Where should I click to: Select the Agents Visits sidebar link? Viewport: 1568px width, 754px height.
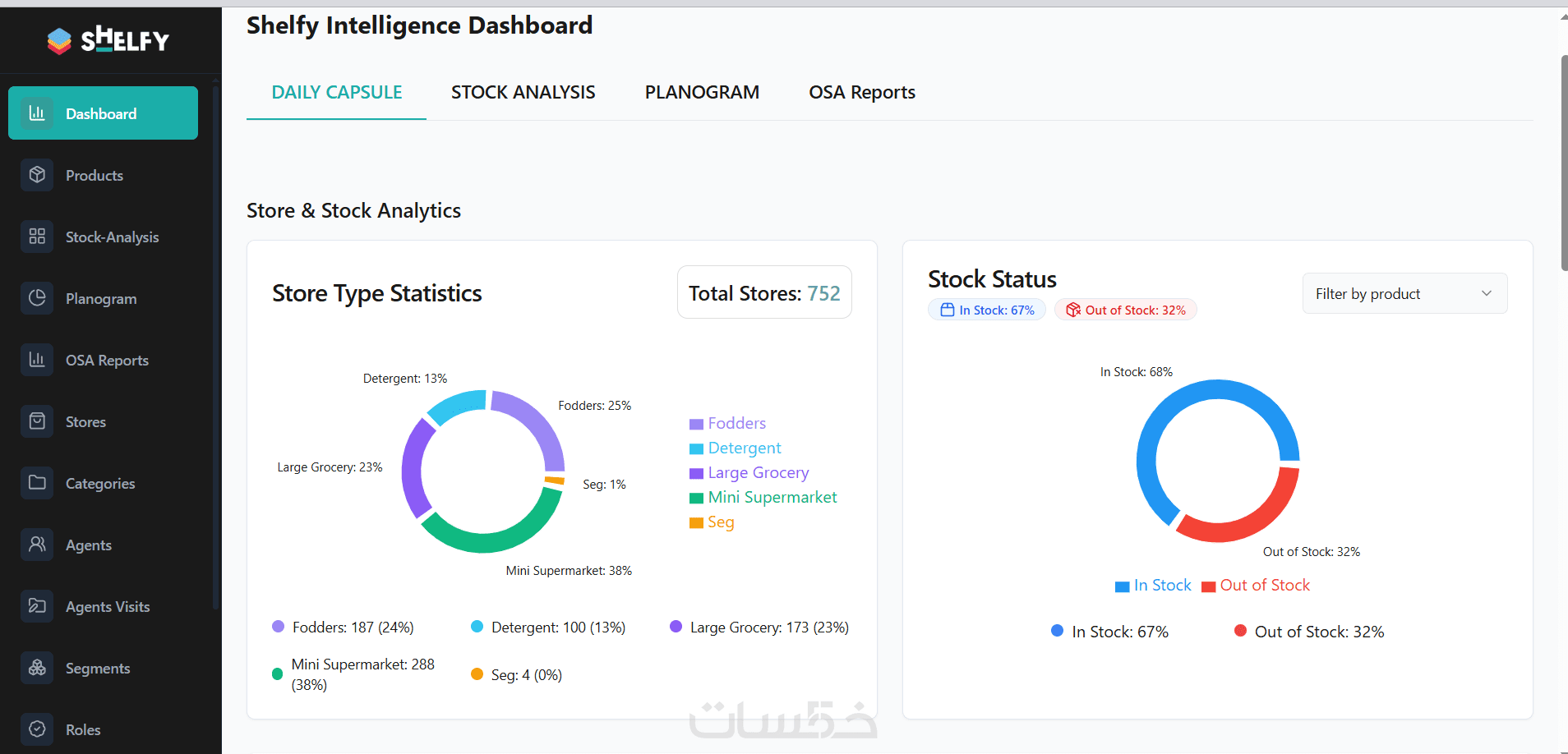tap(108, 606)
